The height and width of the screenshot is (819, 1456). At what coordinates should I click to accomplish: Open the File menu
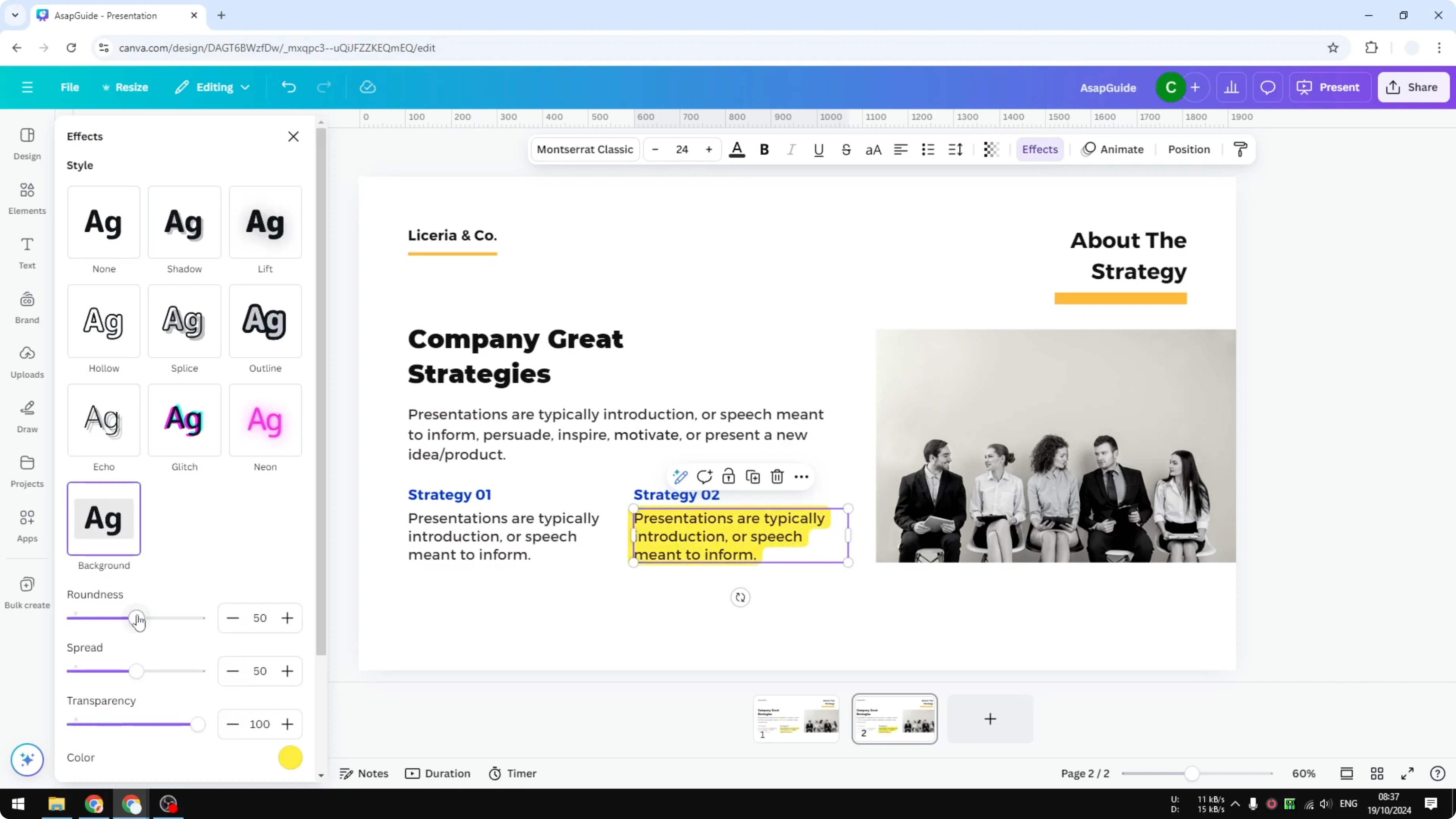tap(70, 87)
